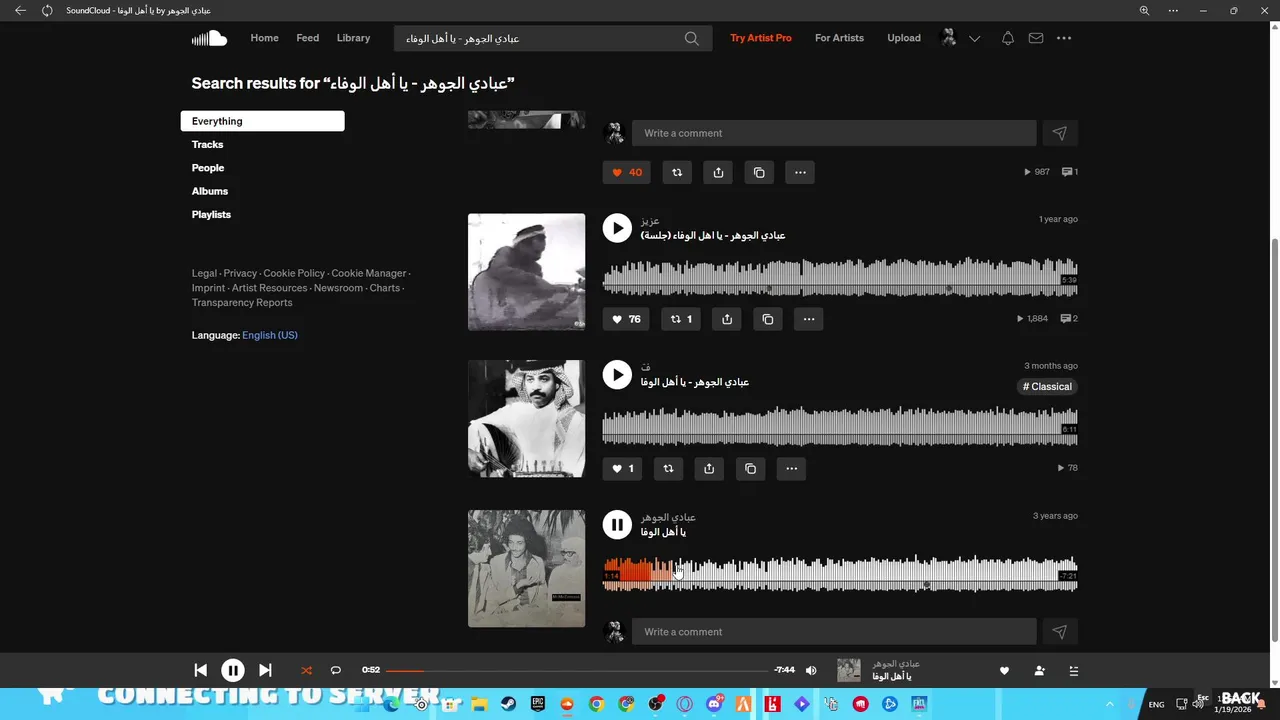Open the Cookie Policy link
The image size is (1280, 720).
click(294, 273)
